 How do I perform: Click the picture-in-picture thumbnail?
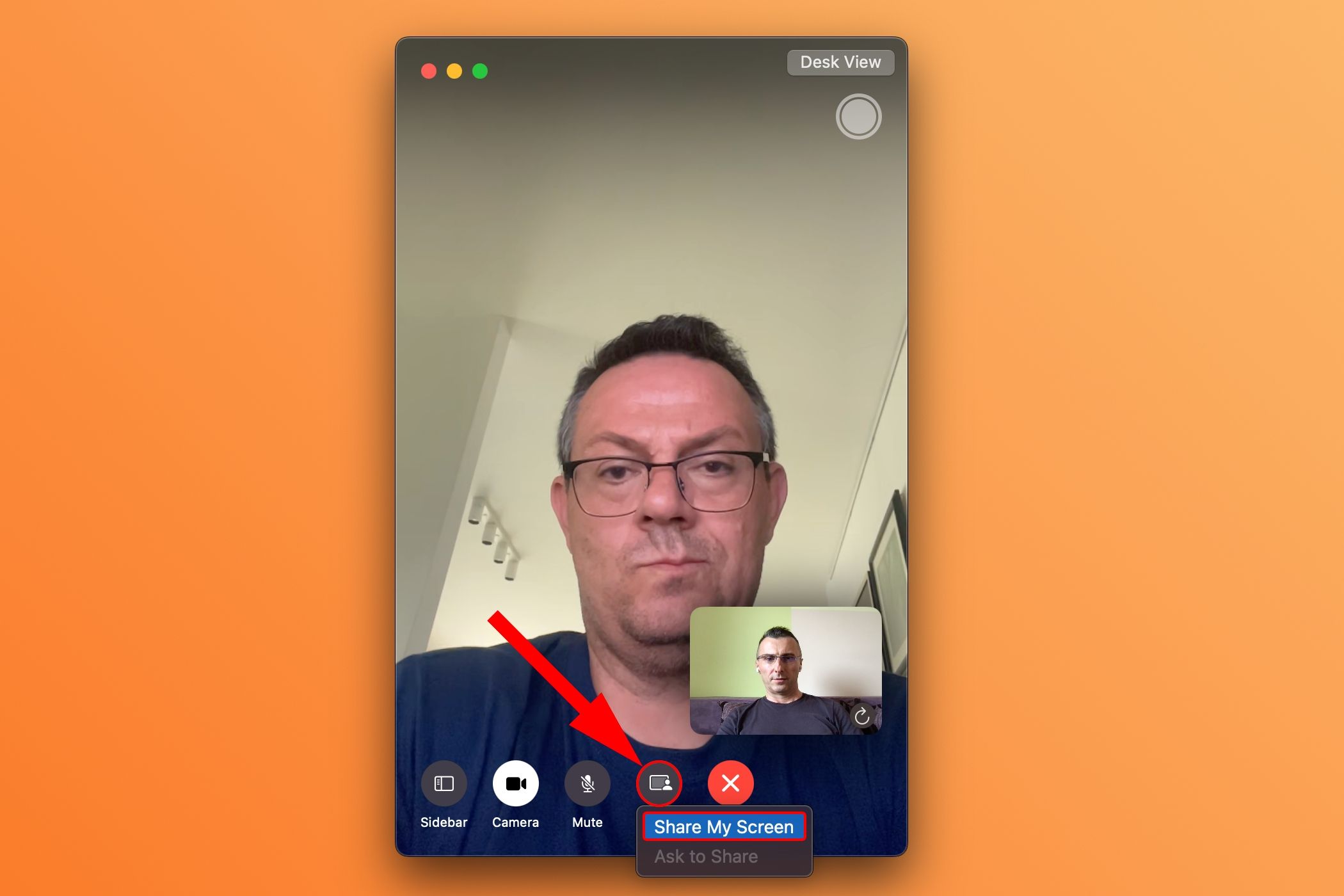(x=782, y=674)
